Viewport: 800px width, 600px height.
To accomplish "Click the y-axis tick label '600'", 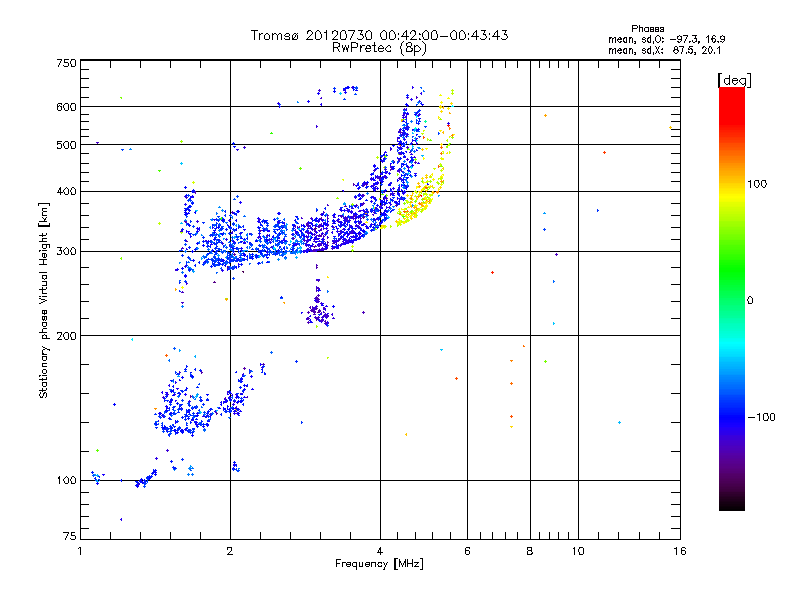I will (x=67, y=107).
